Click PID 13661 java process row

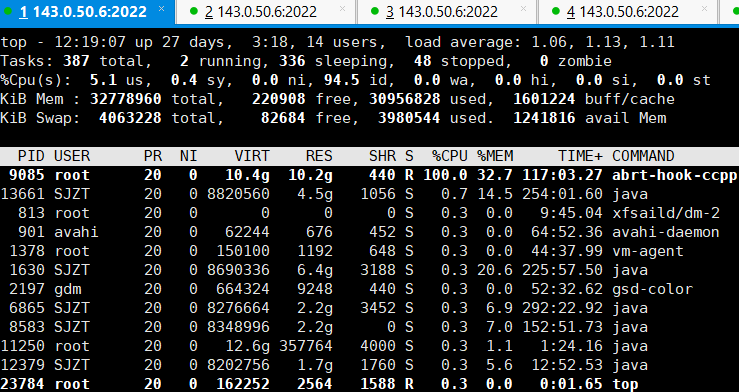click(370, 194)
